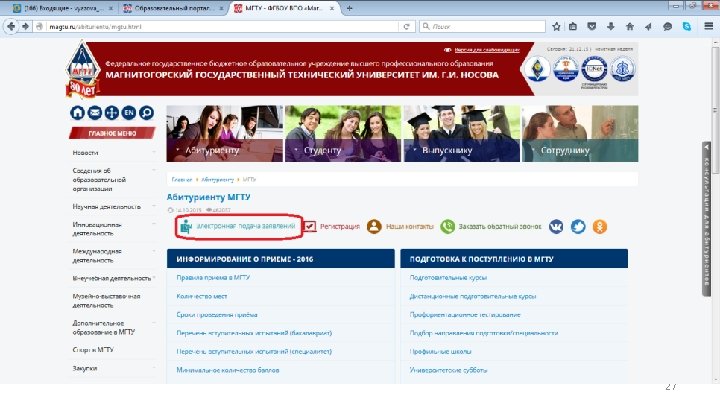The image size is (720, 405).
Task: Bookmark this page with the star icon
Action: [556, 27]
